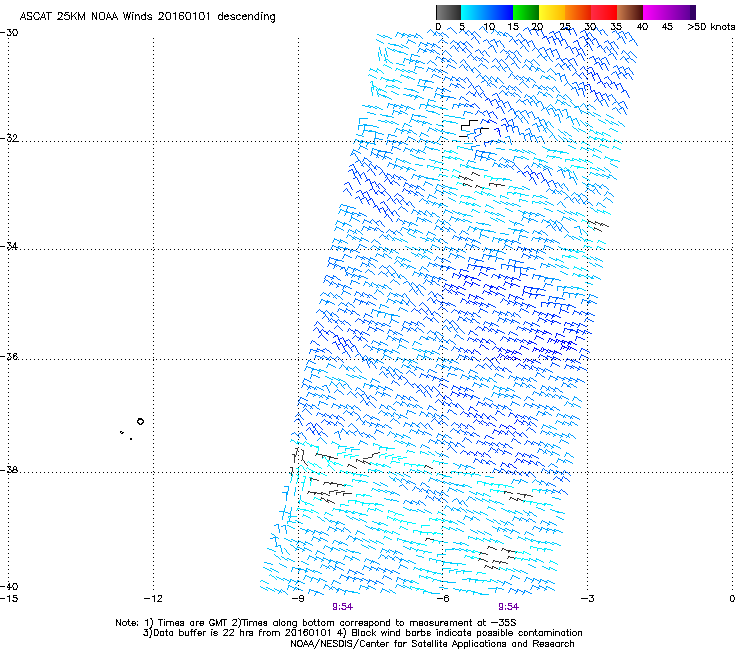Screen dimensions: 740x650
Task: Click the longitude label 0
Action: pos(732,599)
